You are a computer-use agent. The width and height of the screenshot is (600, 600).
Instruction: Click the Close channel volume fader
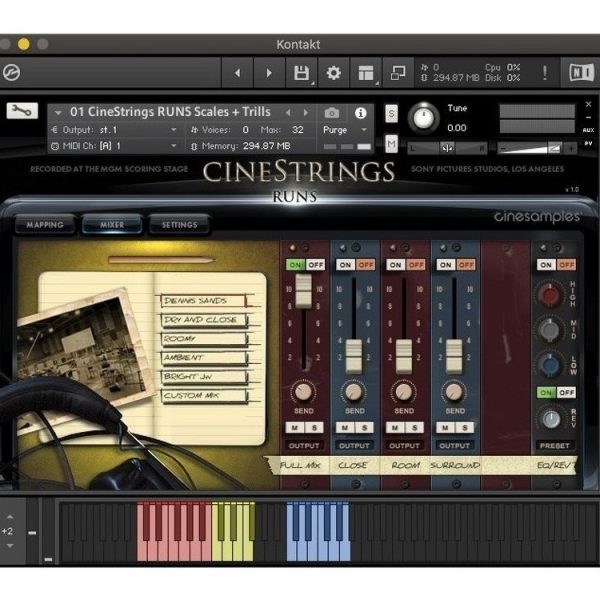[354, 356]
